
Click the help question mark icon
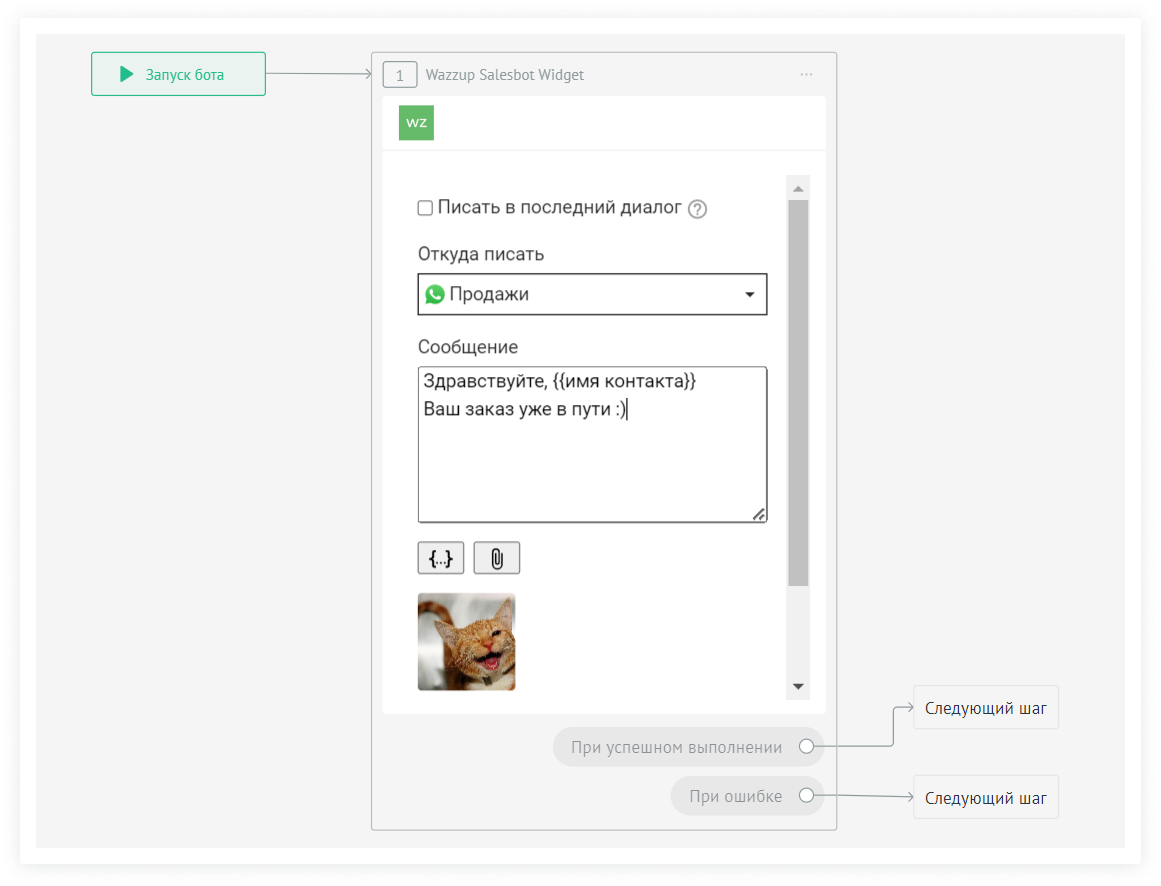(x=697, y=209)
